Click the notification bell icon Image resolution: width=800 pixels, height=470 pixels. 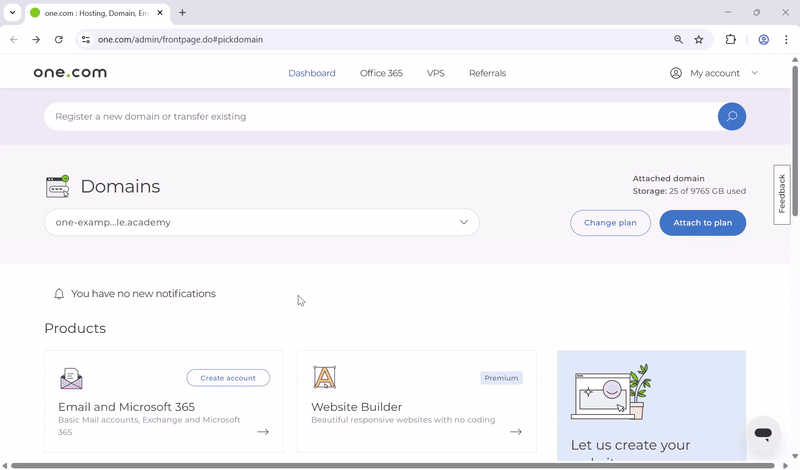pyautogui.click(x=59, y=294)
